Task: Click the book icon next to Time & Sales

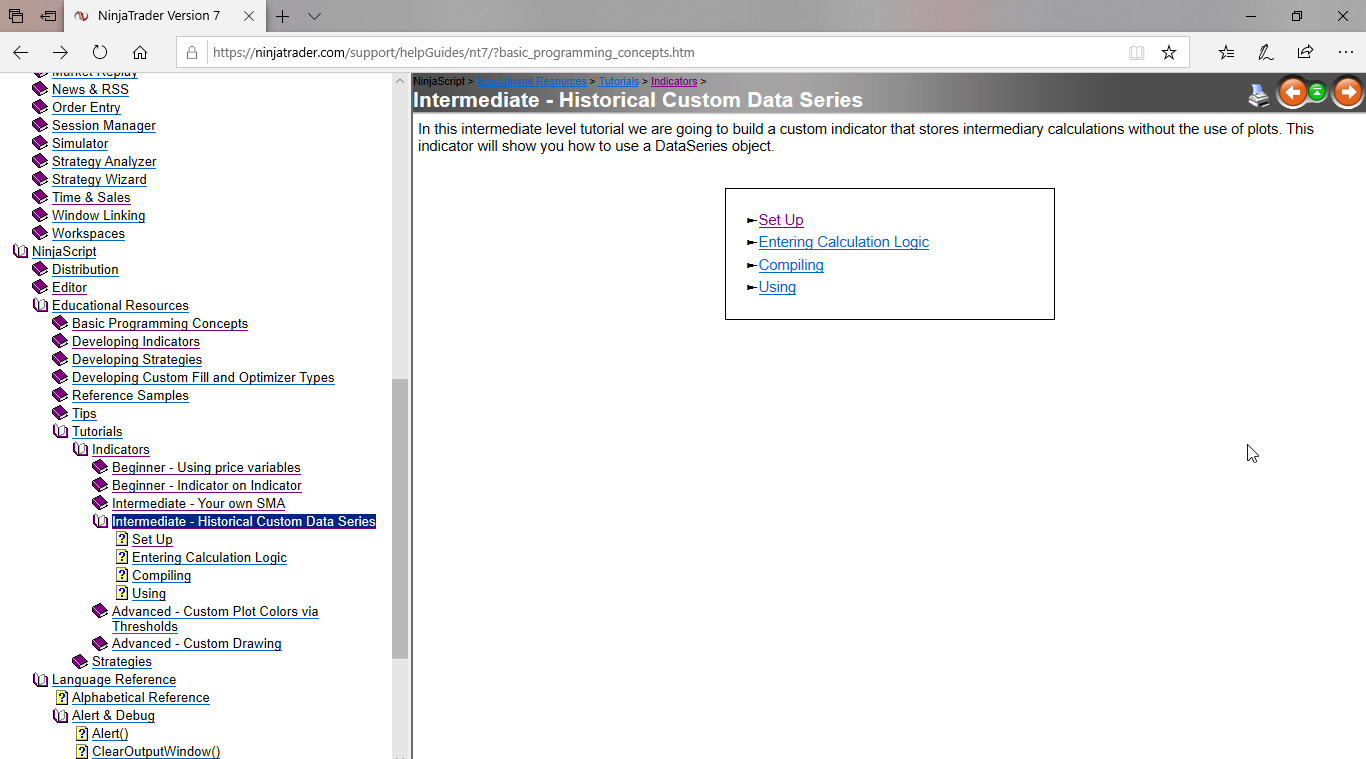Action: [40, 197]
